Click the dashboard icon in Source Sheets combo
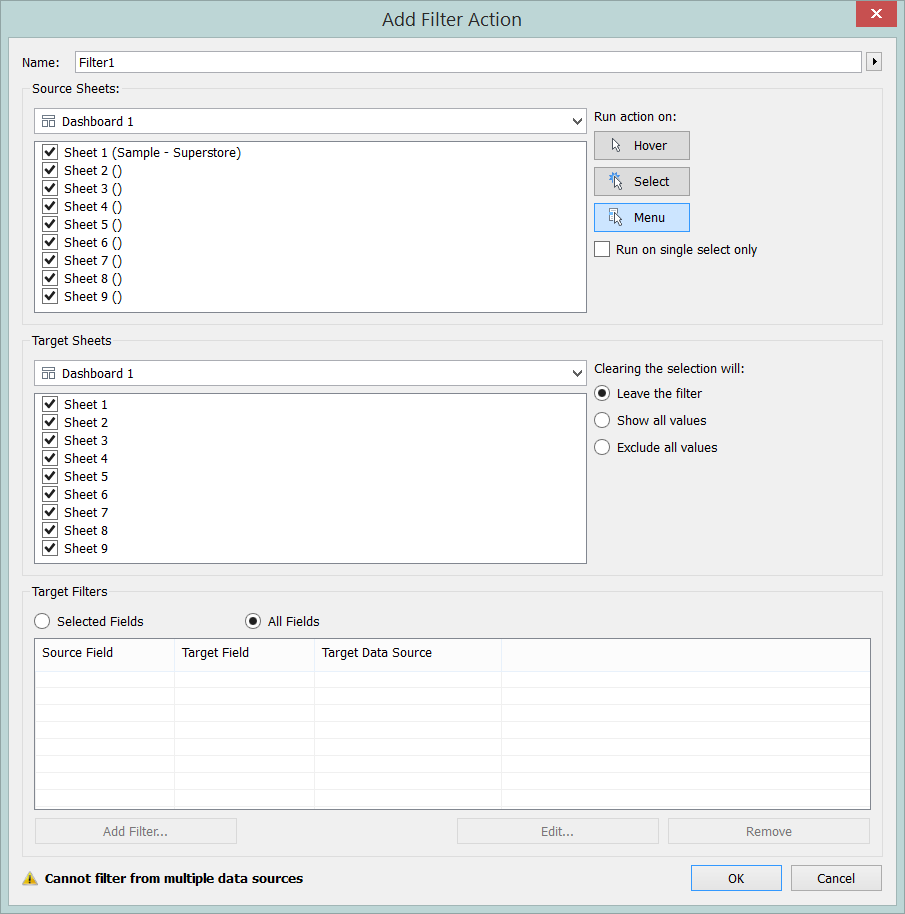Screen dimensions: 905x914 tap(48, 121)
